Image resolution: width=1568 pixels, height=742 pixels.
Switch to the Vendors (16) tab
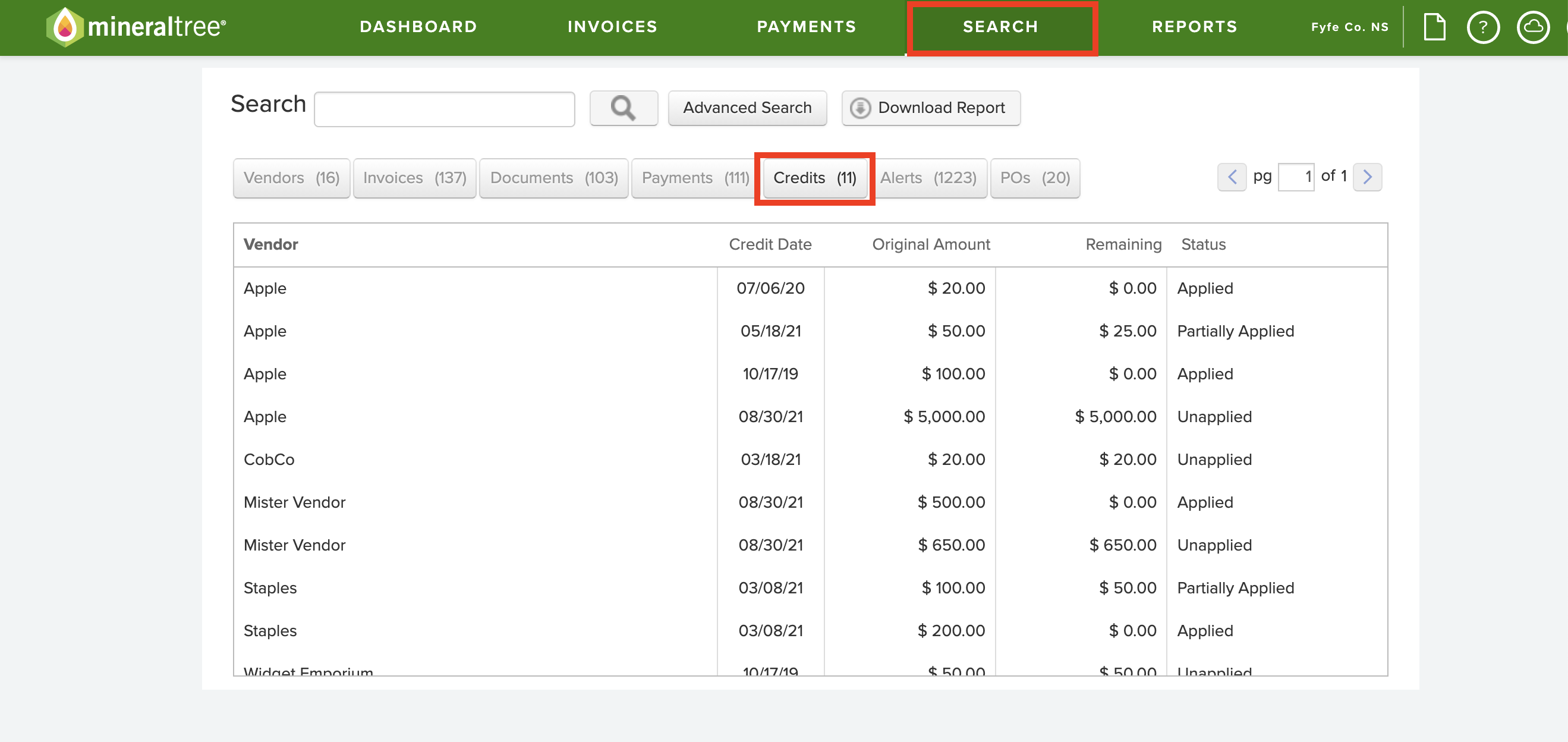click(x=292, y=178)
